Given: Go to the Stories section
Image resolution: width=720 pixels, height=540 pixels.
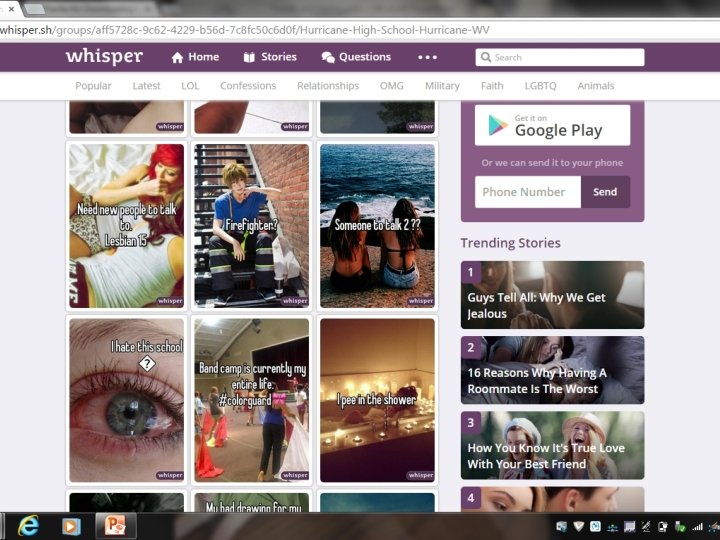Looking at the screenshot, I should coord(270,57).
